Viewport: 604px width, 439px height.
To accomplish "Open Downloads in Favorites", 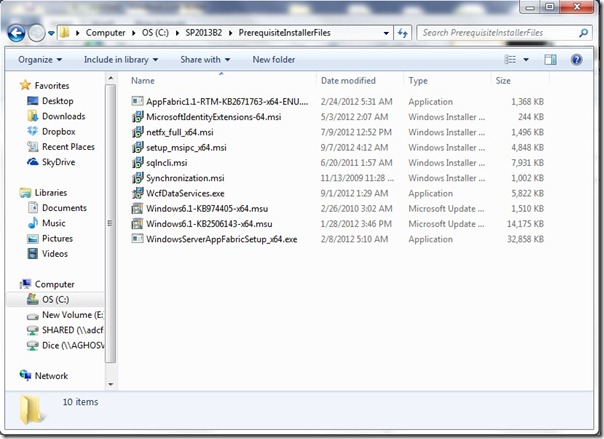I will point(64,116).
